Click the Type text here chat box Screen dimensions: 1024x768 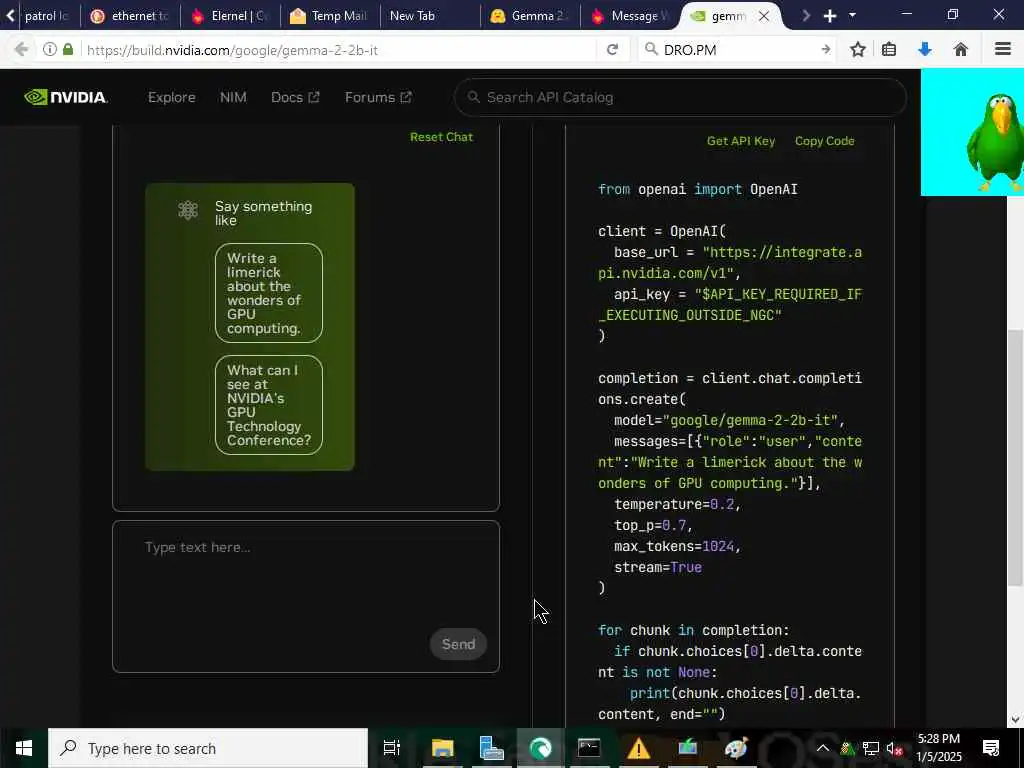pyautogui.click(x=306, y=596)
